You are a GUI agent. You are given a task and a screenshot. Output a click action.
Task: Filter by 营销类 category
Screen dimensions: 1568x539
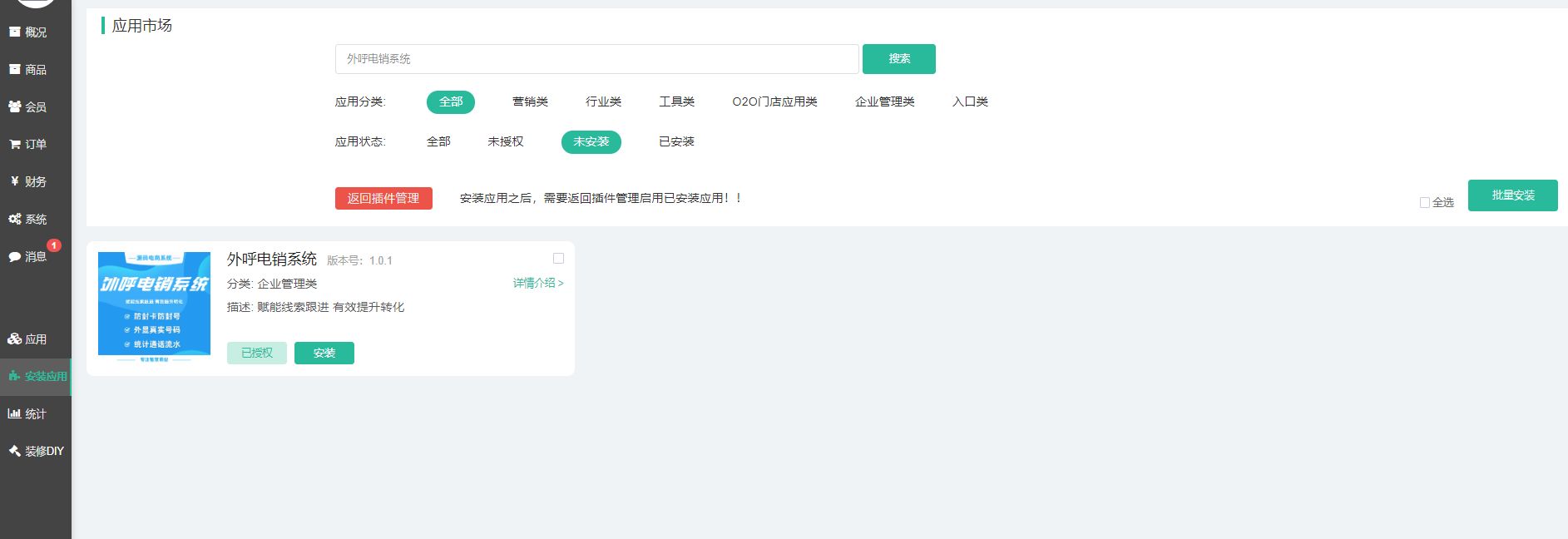(x=530, y=101)
